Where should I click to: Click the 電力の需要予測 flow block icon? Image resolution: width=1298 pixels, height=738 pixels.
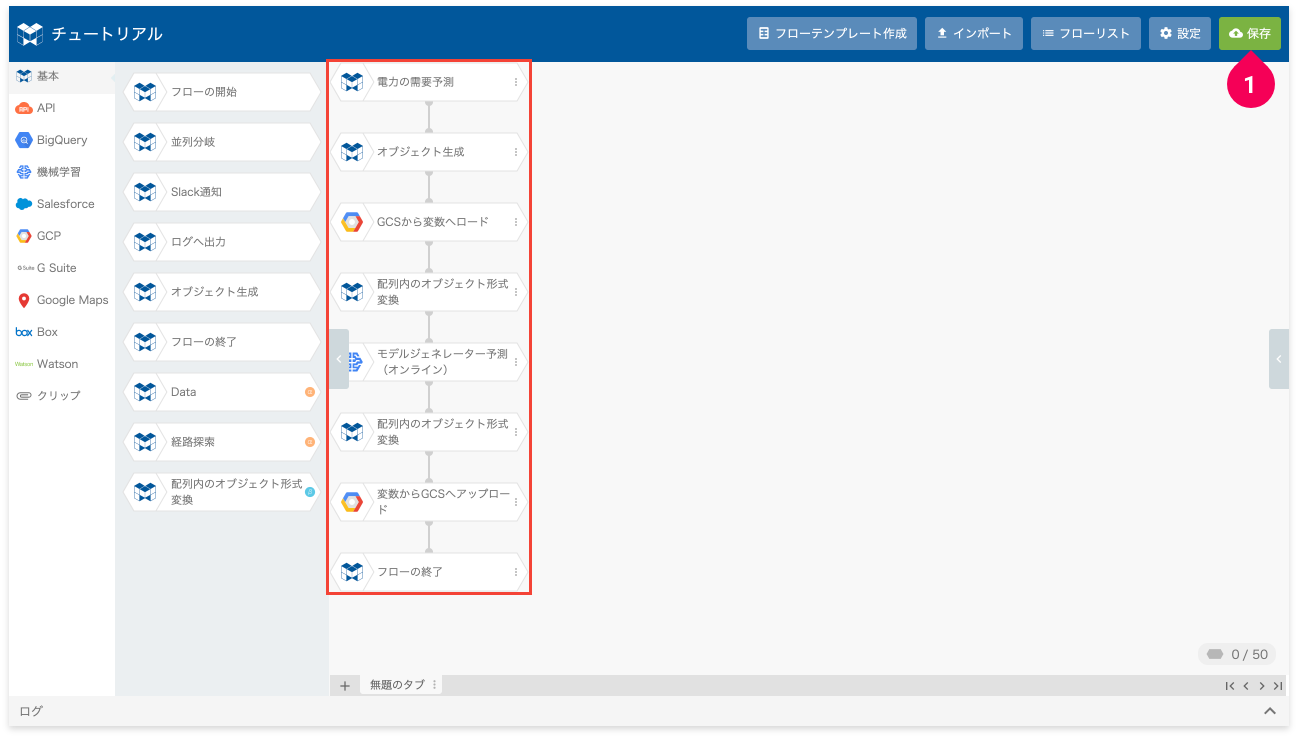point(352,82)
